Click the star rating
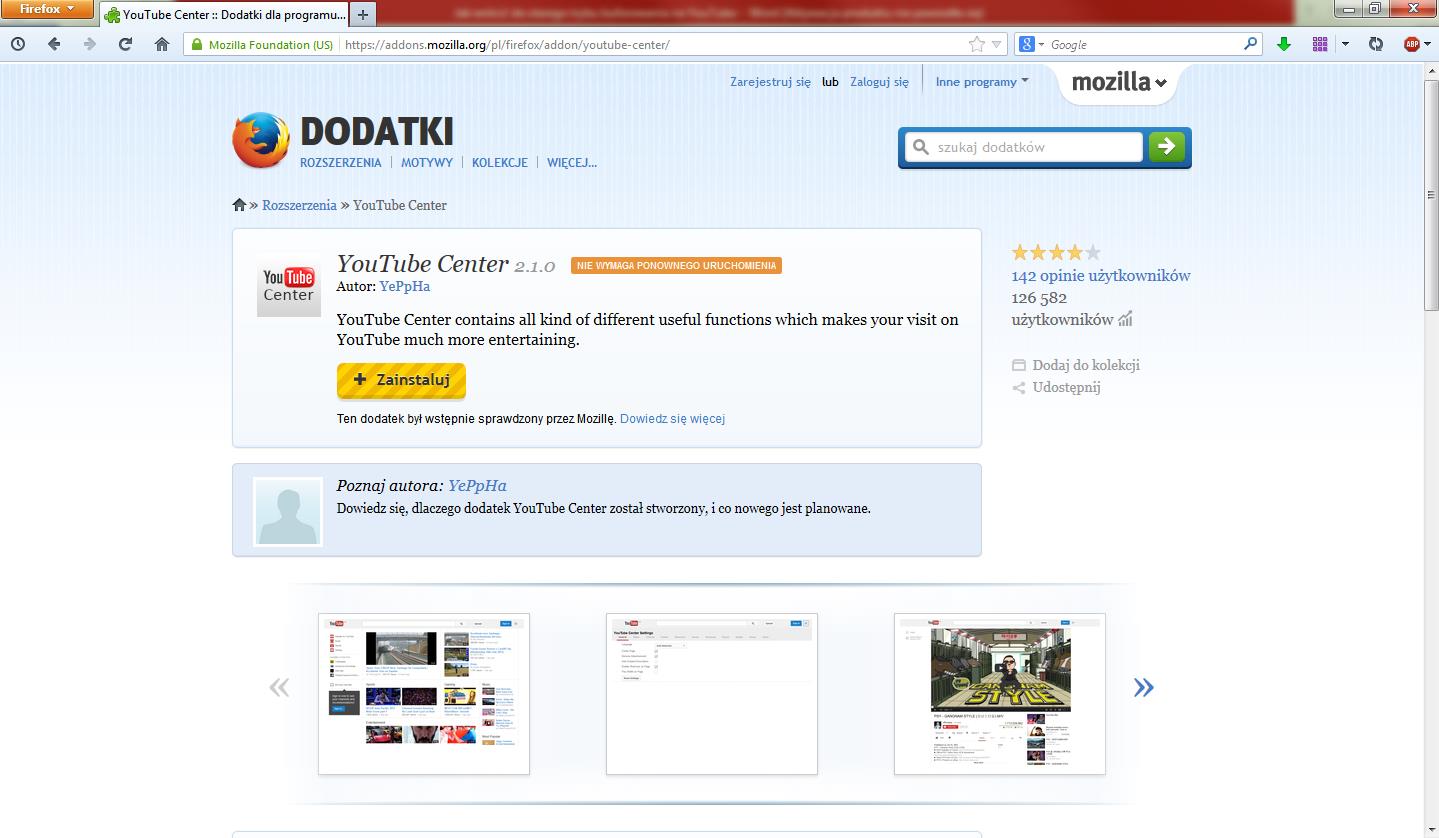The height and width of the screenshot is (838, 1439). tap(1056, 252)
